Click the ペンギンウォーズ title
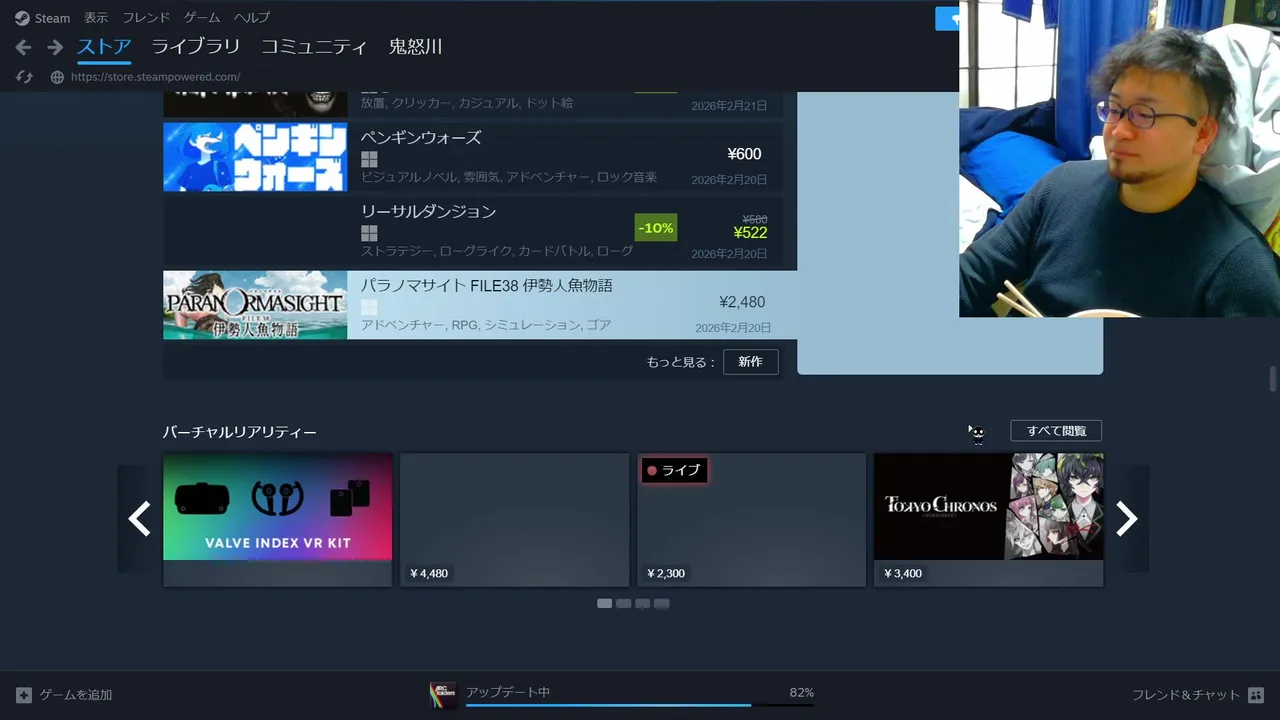 click(421, 138)
